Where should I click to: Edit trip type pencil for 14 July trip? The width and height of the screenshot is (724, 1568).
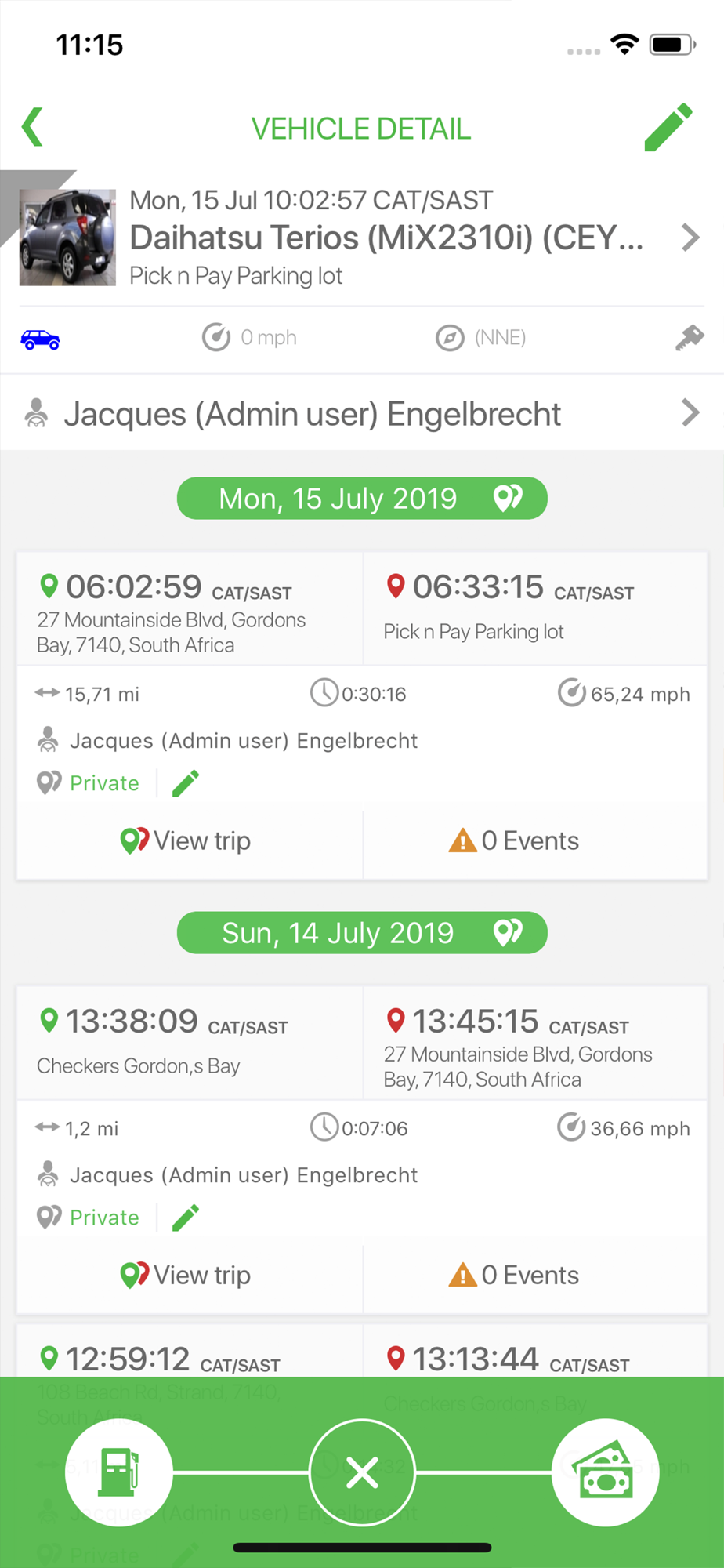[186, 1218]
